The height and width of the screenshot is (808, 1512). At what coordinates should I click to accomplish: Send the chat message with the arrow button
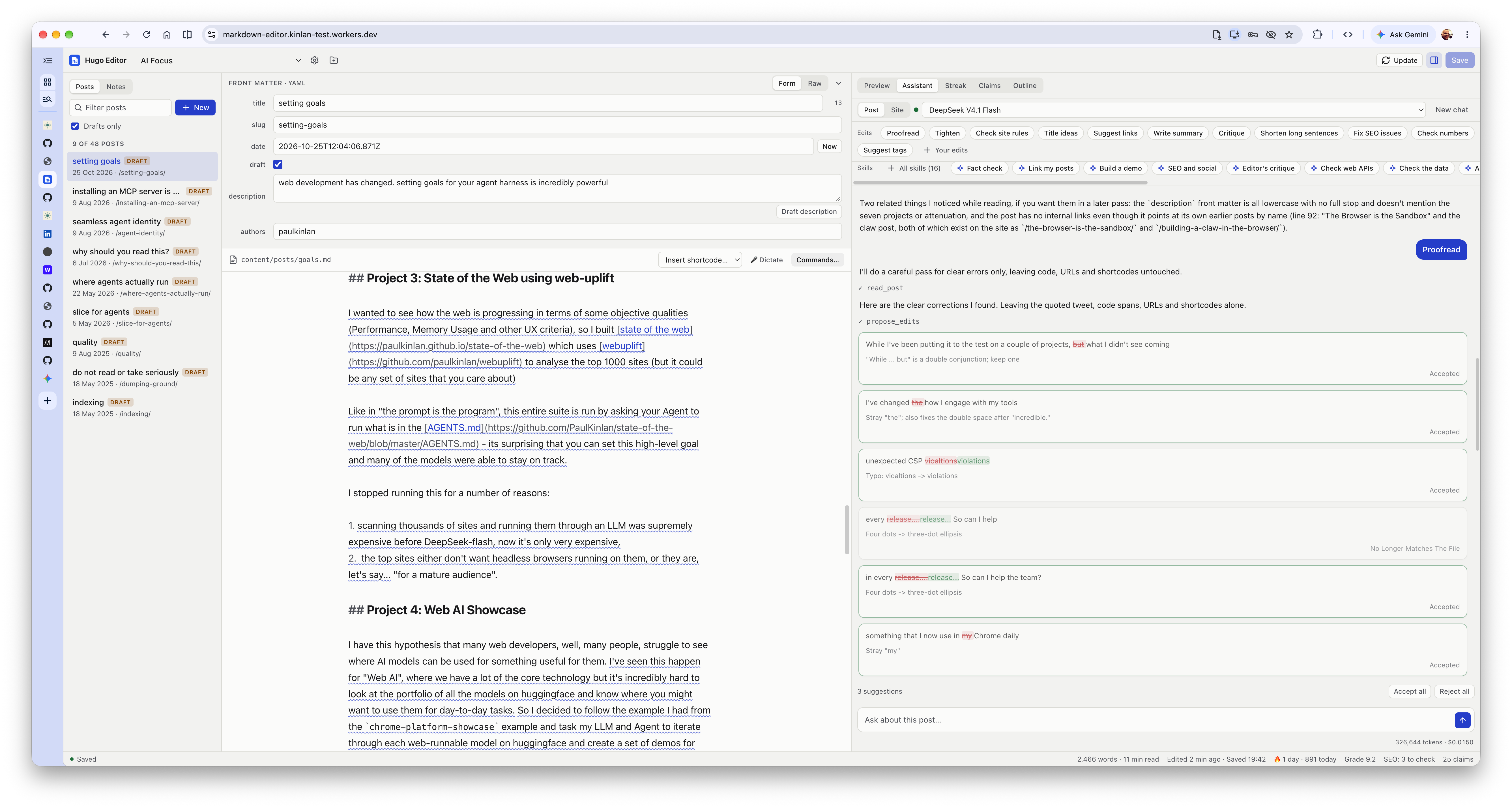click(1462, 720)
